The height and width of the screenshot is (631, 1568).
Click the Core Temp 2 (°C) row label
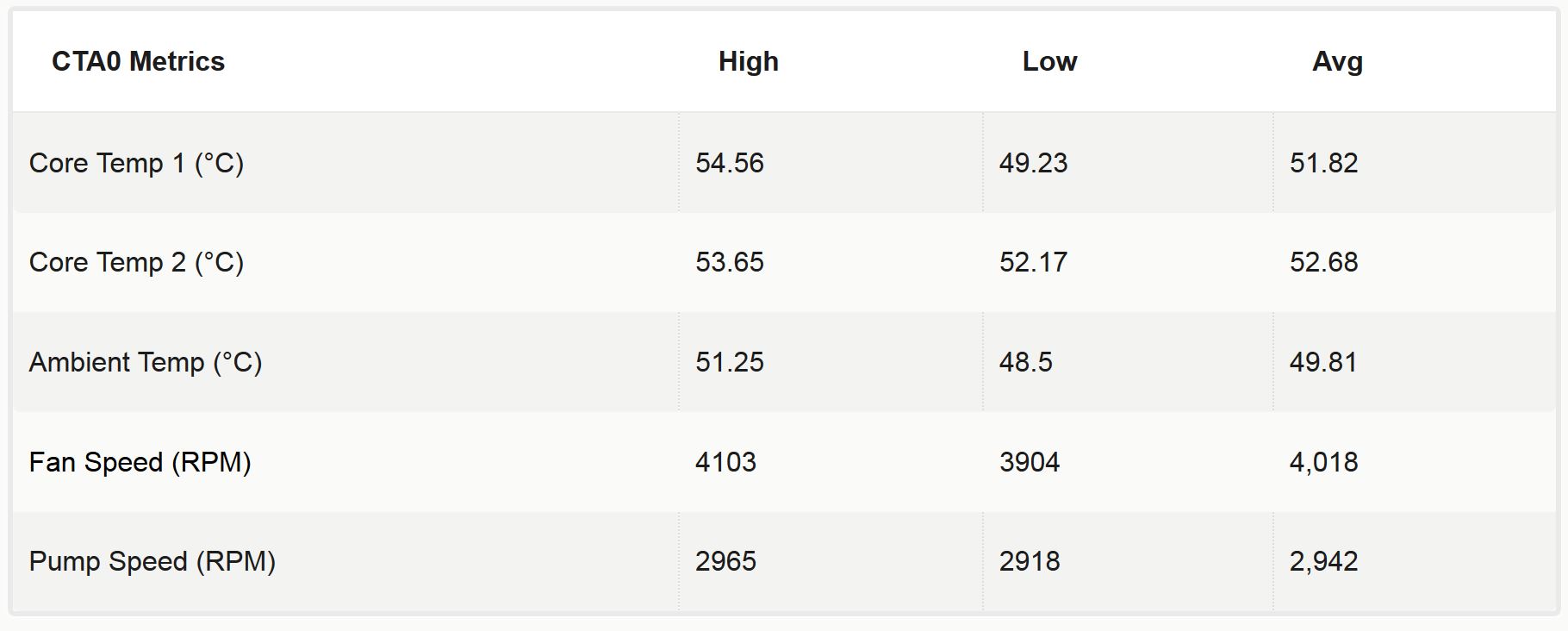coord(136,262)
